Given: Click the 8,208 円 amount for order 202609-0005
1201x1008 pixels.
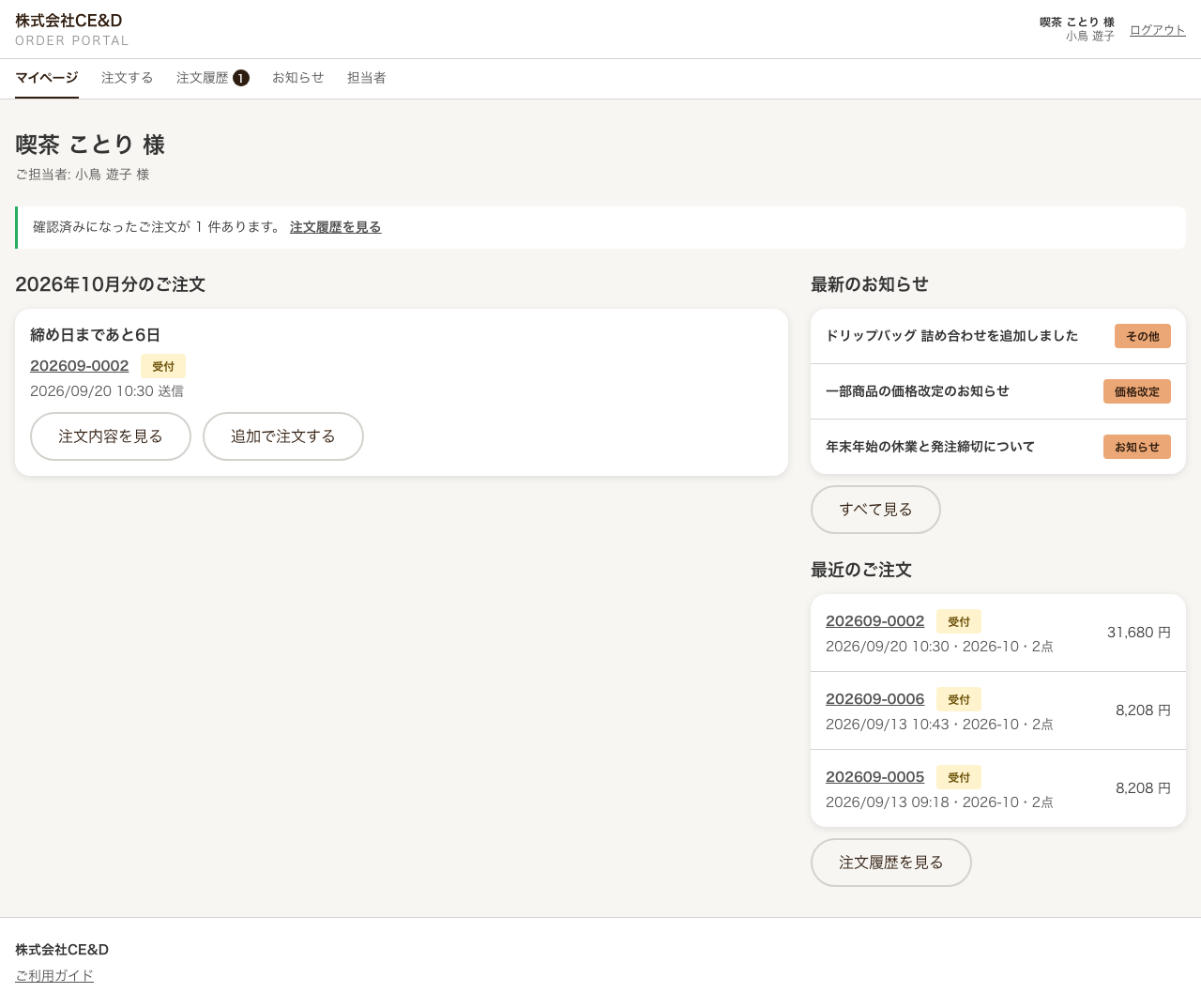Looking at the screenshot, I should (x=1143, y=788).
